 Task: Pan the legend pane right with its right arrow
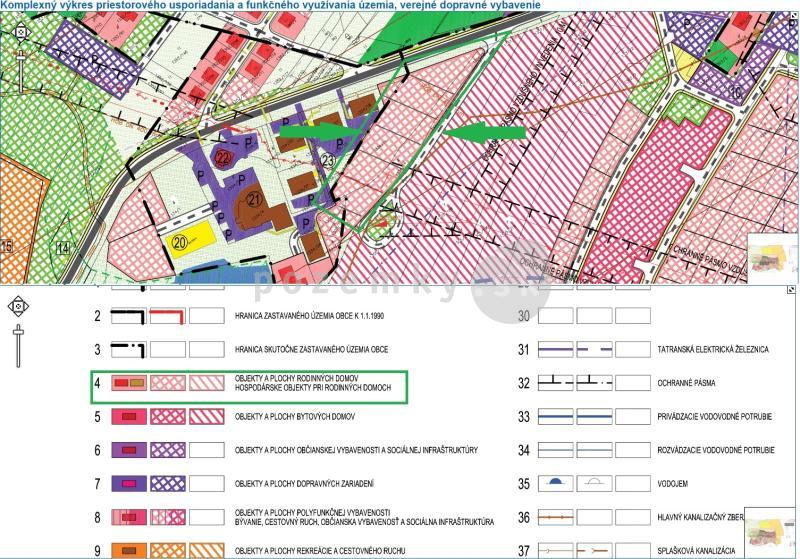(26, 307)
